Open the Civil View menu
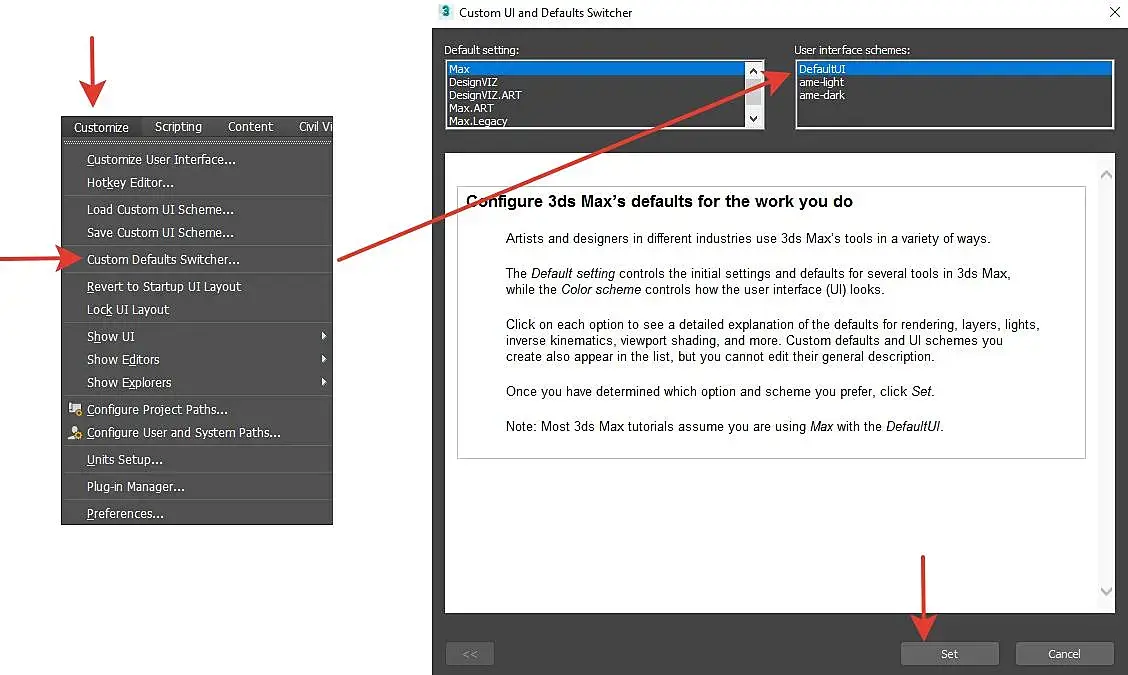Image resolution: width=1128 pixels, height=675 pixels. (x=315, y=127)
